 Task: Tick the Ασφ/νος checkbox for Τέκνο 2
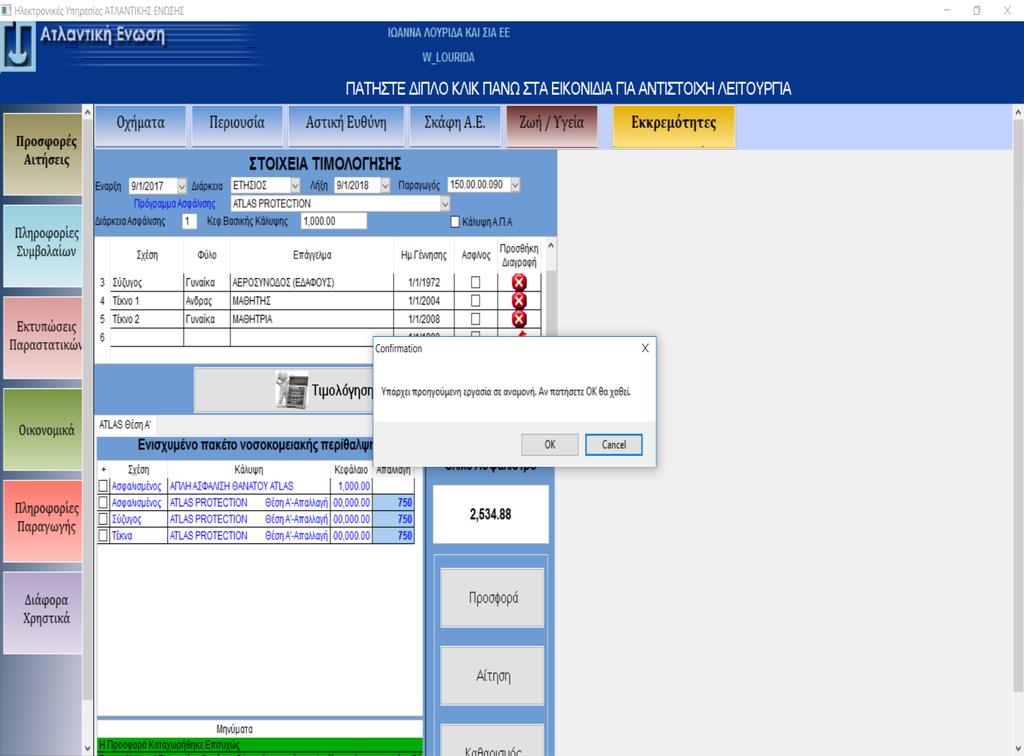475,319
